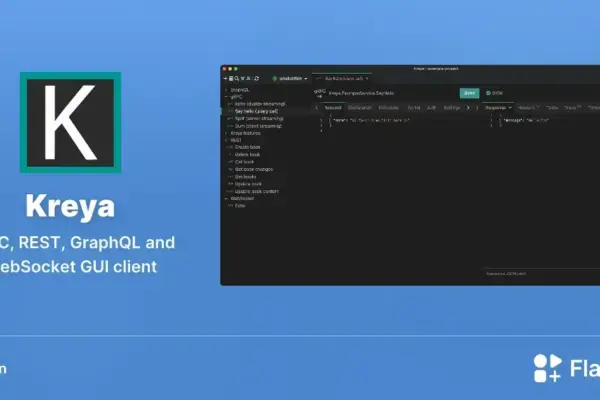Image resolution: width=600 pixels, height=400 pixels.
Task: Activate the Say hello (unary call) editor tab
Action: pos(340,78)
